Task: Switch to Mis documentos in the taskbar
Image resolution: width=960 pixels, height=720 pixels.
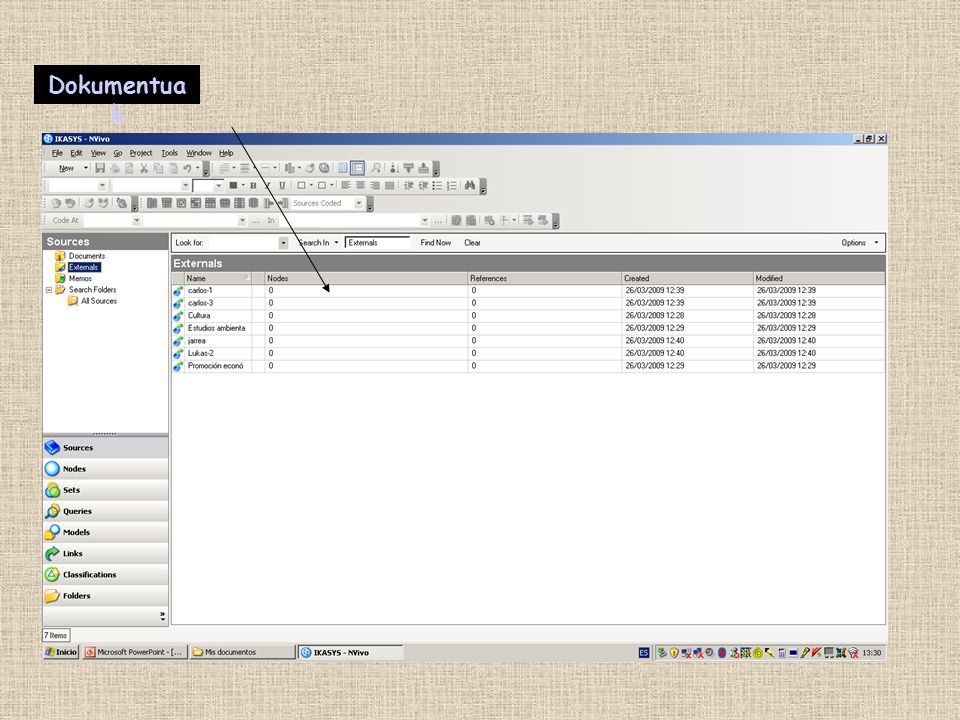Action: [x=242, y=653]
